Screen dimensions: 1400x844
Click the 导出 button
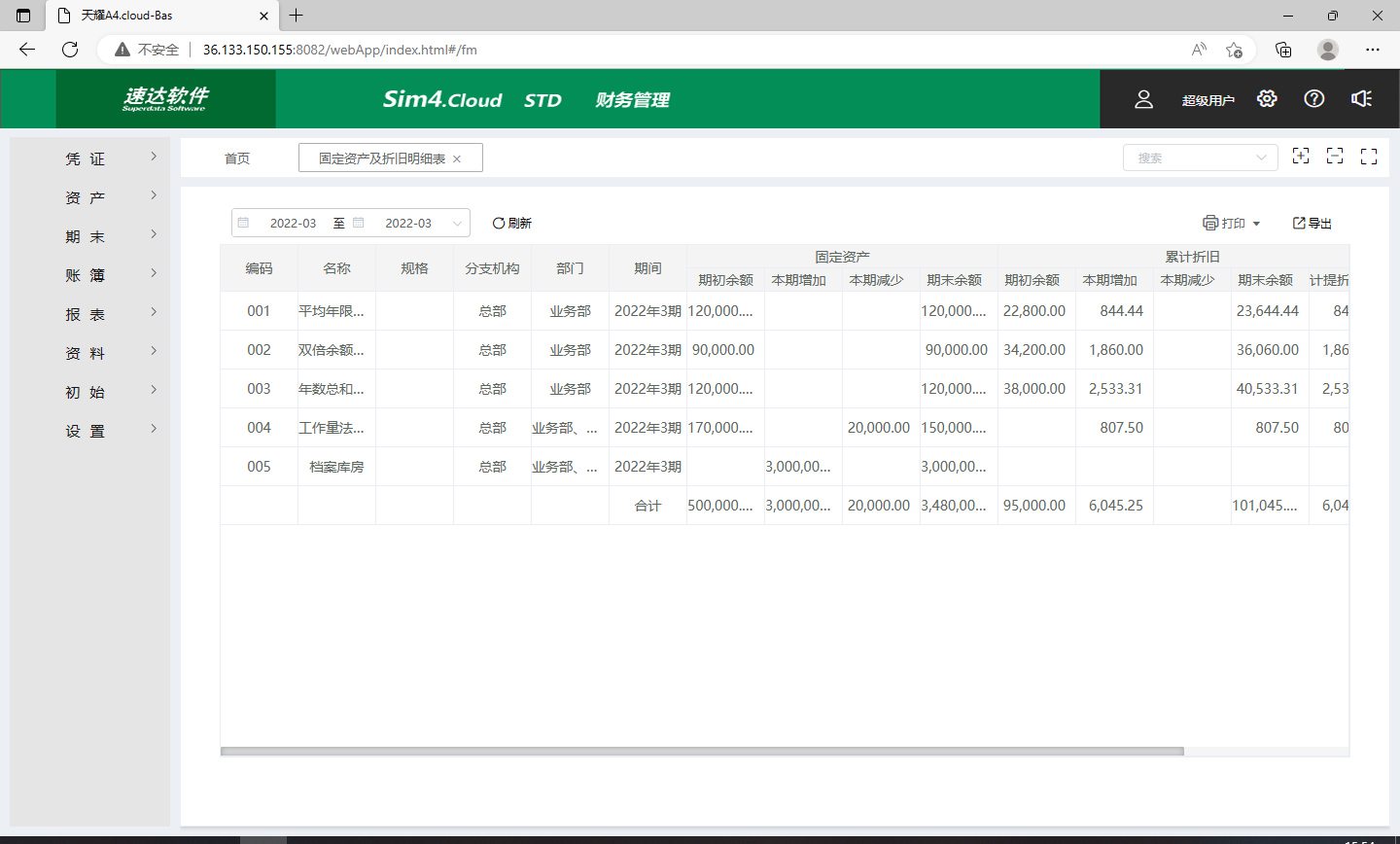[x=1312, y=223]
